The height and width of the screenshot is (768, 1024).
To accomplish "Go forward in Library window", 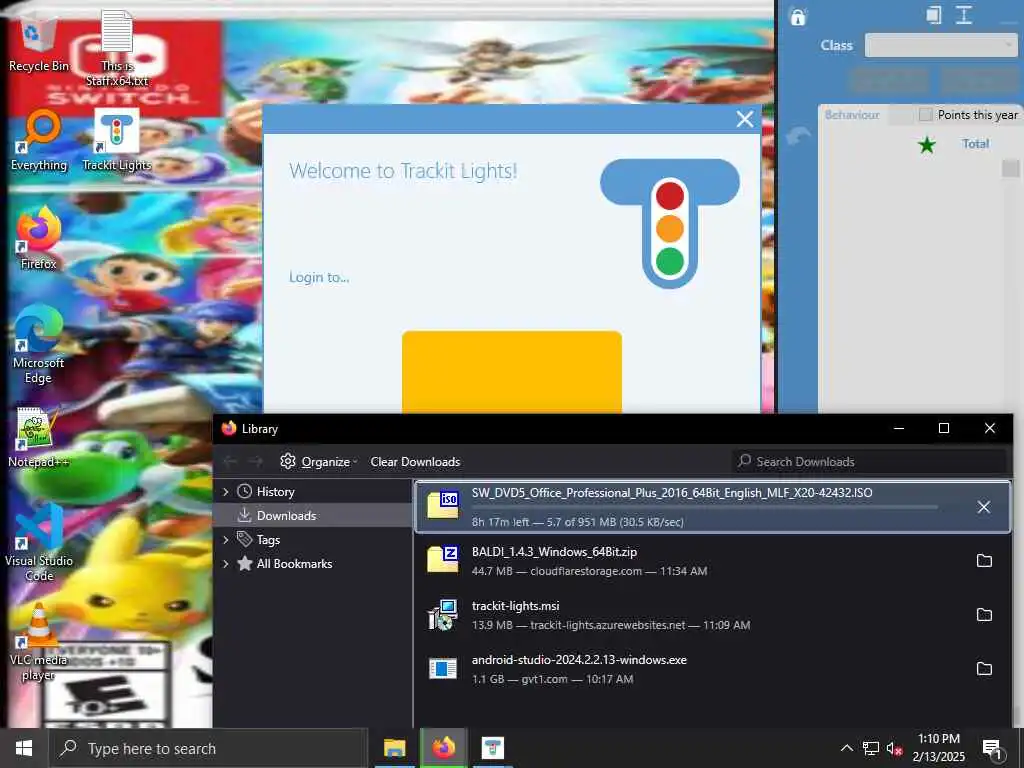I will coord(256,461).
